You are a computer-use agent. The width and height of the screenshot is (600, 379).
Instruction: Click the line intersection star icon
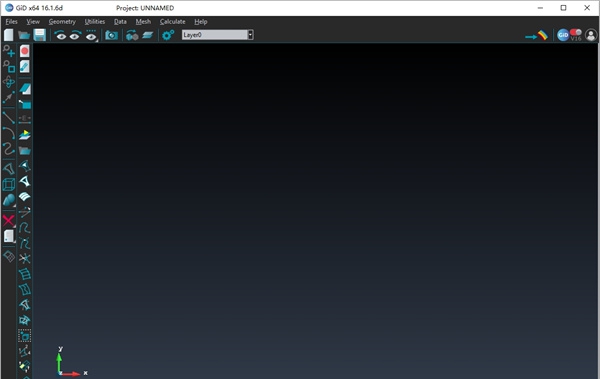tap(24, 258)
